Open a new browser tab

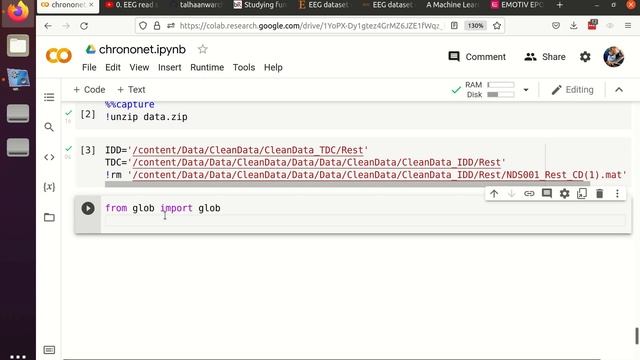click(x=560, y=5)
